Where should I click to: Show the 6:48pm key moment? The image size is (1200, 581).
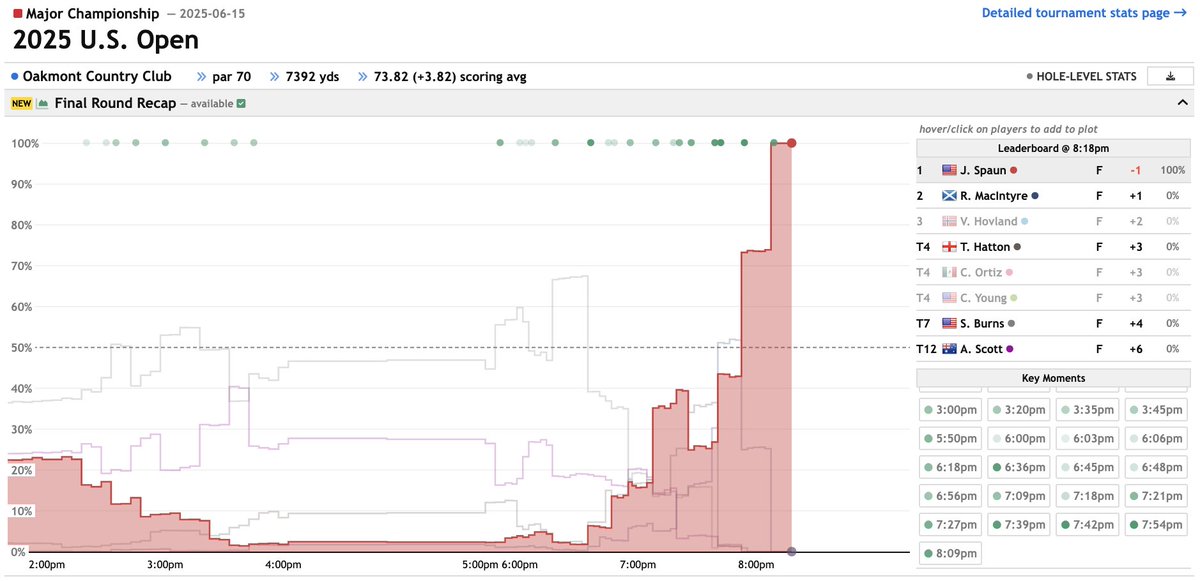(1157, 468)
